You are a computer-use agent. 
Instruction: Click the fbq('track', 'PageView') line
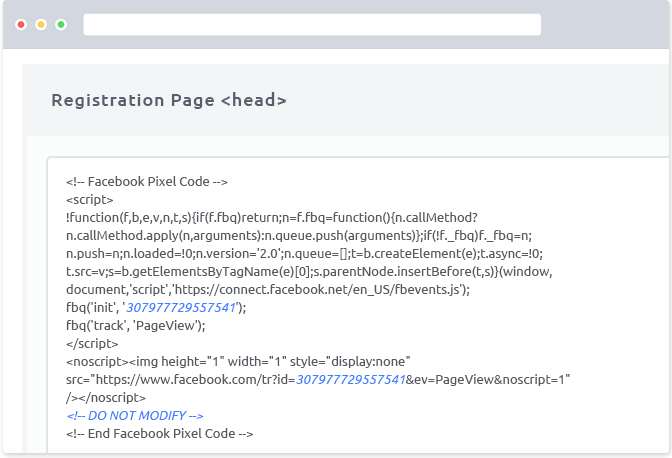click(x=136, y=326)
